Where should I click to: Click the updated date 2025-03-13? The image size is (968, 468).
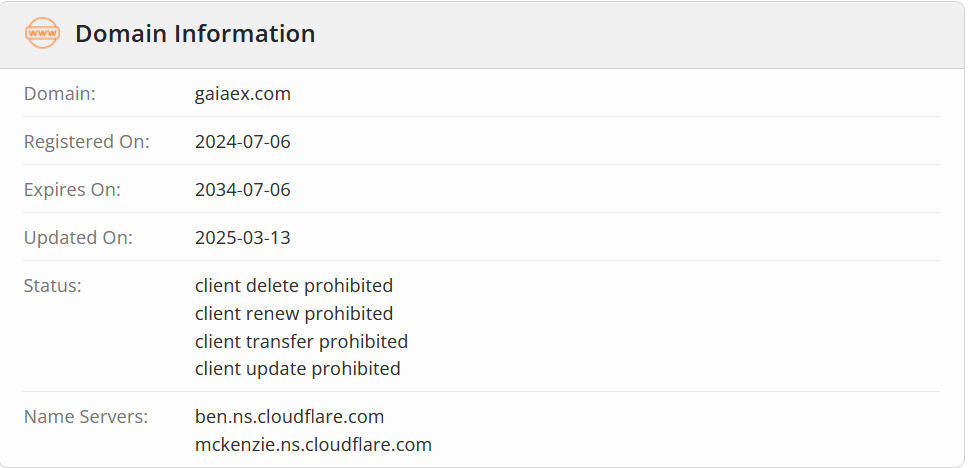(243, 238)
